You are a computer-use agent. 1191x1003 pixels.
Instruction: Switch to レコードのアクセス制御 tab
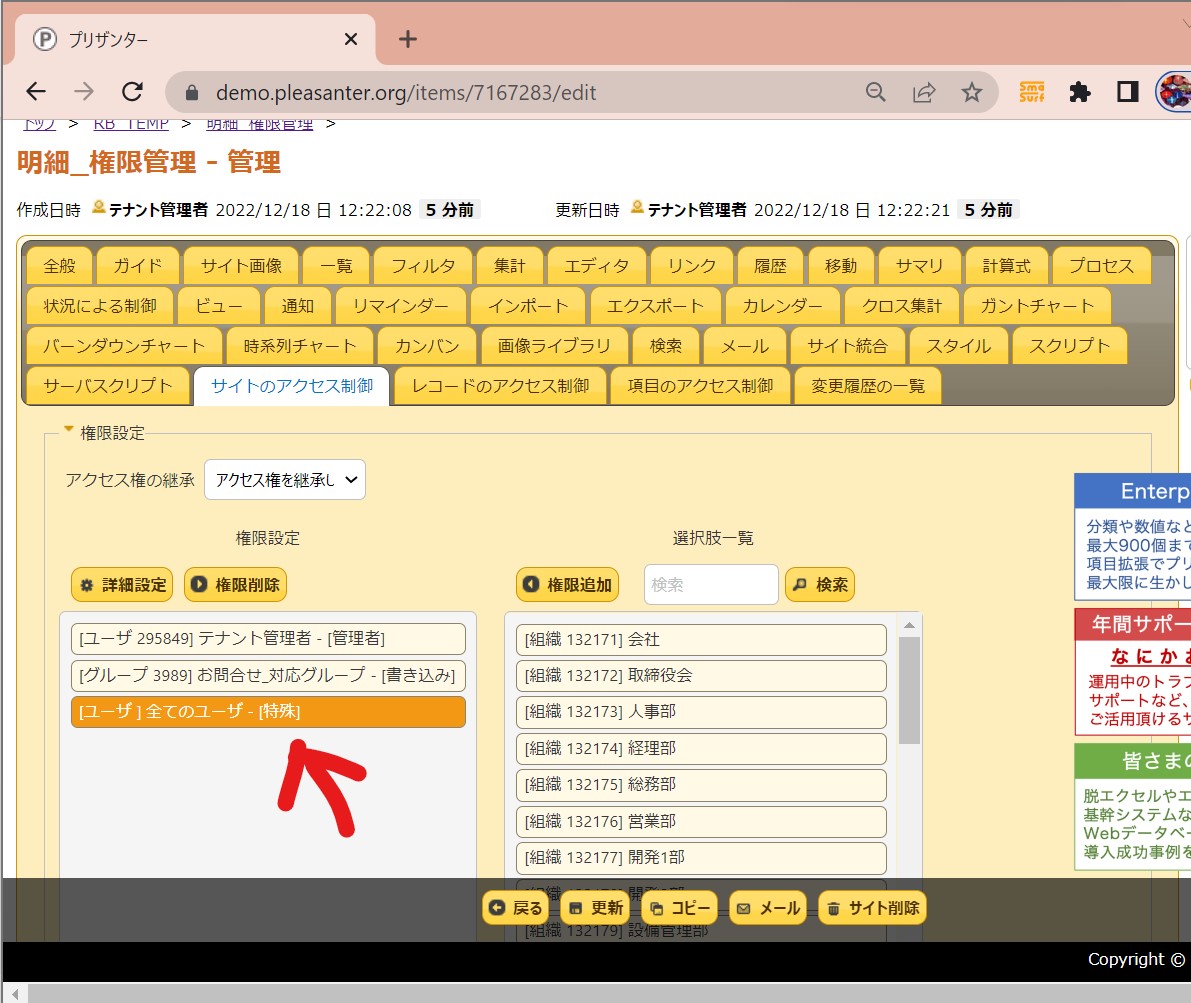pos(501,386)
